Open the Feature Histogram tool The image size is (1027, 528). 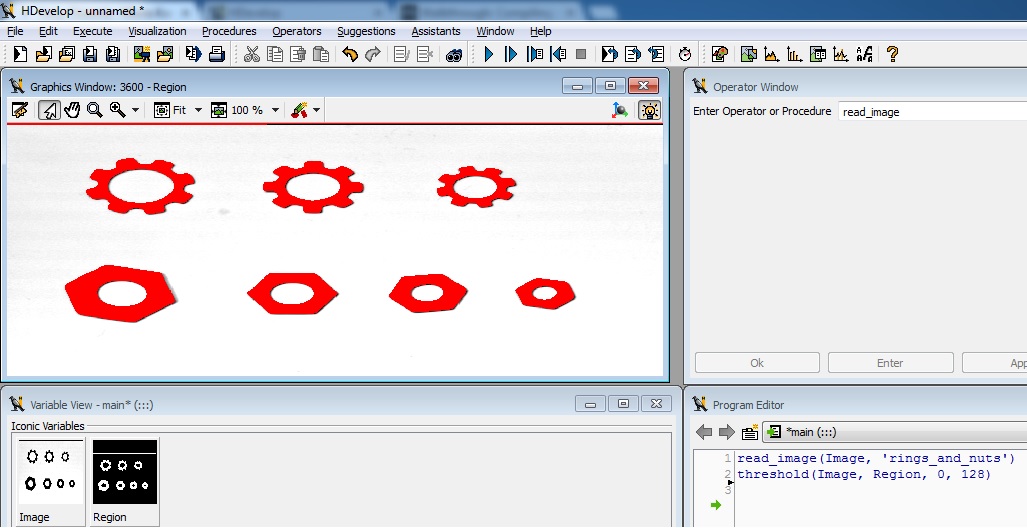(x=794, y=54)
